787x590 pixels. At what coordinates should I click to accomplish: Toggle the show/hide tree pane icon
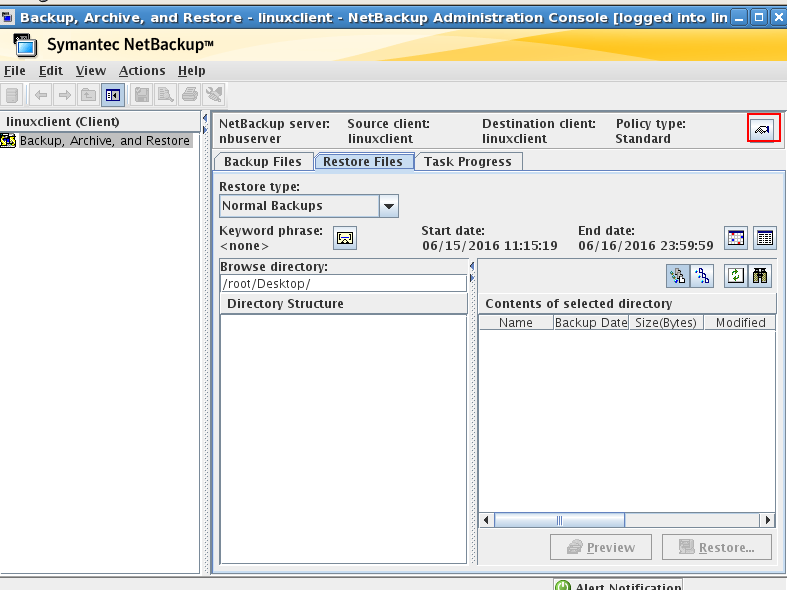pos(113,95)
